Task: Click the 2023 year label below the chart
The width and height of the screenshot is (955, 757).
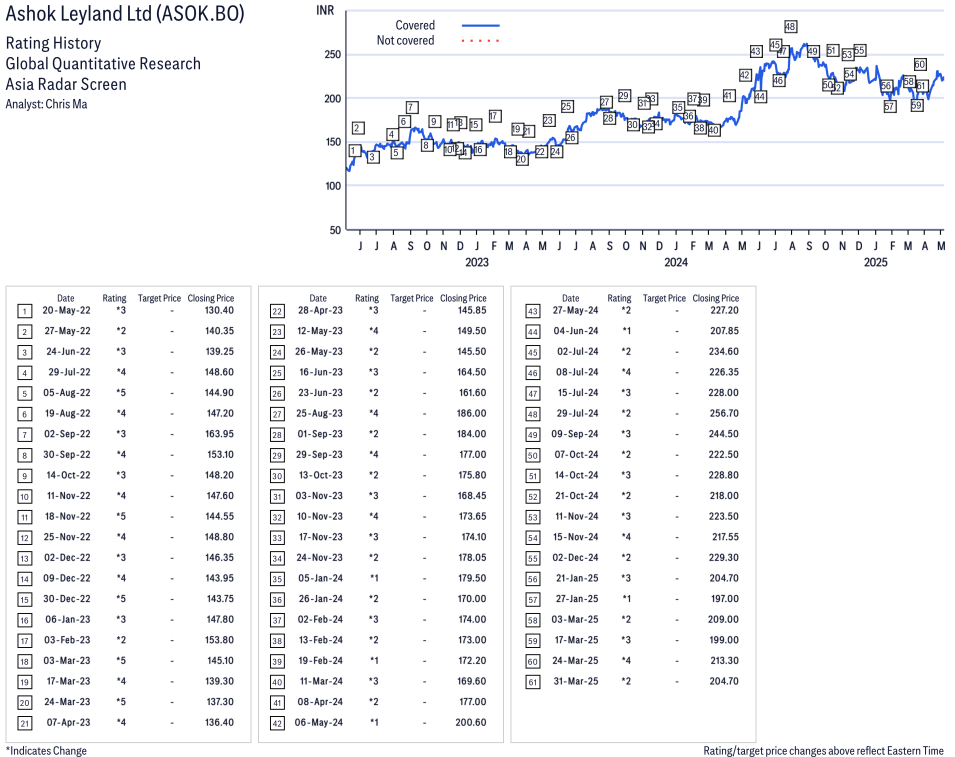Action: (x=477, y=262)
